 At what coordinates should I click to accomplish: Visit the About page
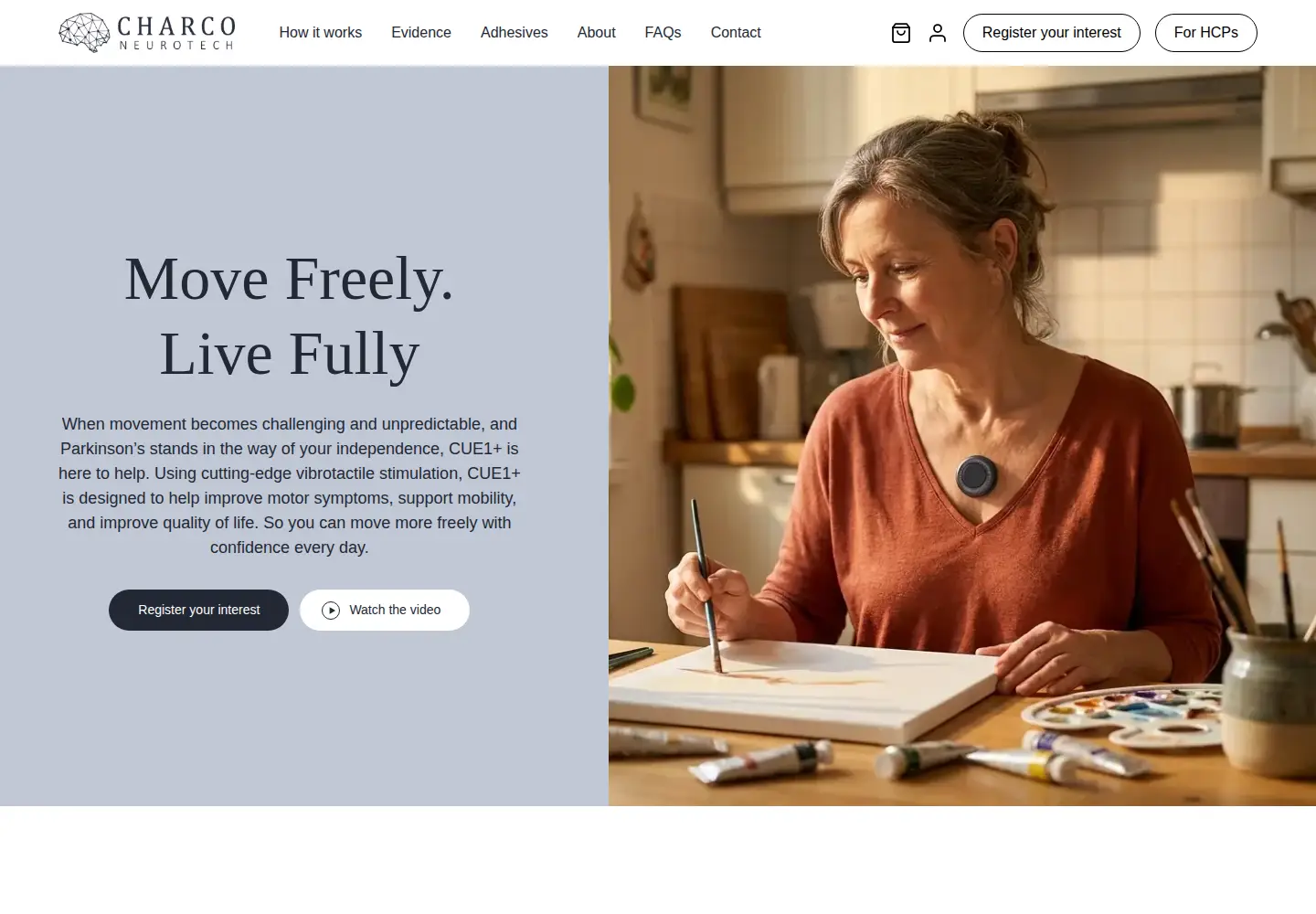[597, 33]
